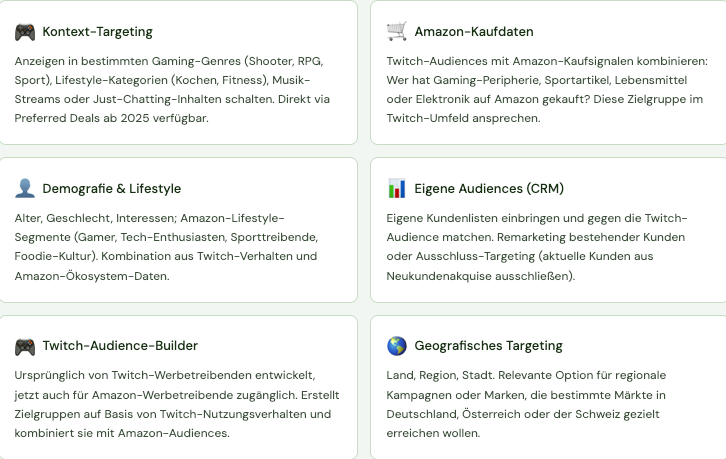Click the text about Amazon-Lifestyle-Segmente
This screenshot has height=459, width=726.
(166, 247)
